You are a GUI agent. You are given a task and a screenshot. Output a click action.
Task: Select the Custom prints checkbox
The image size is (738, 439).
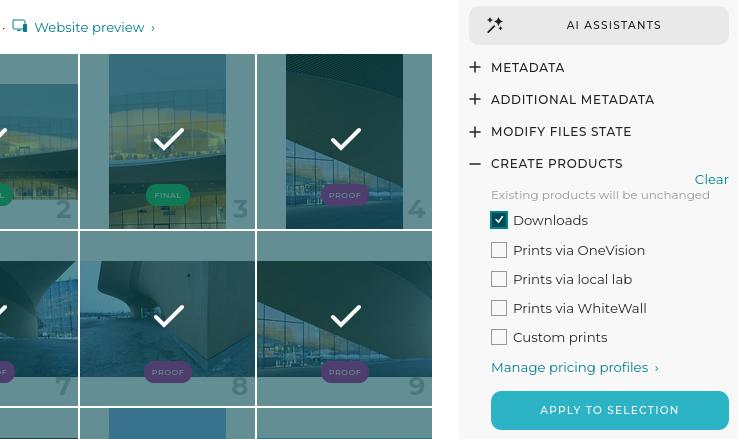coord(499,337)
